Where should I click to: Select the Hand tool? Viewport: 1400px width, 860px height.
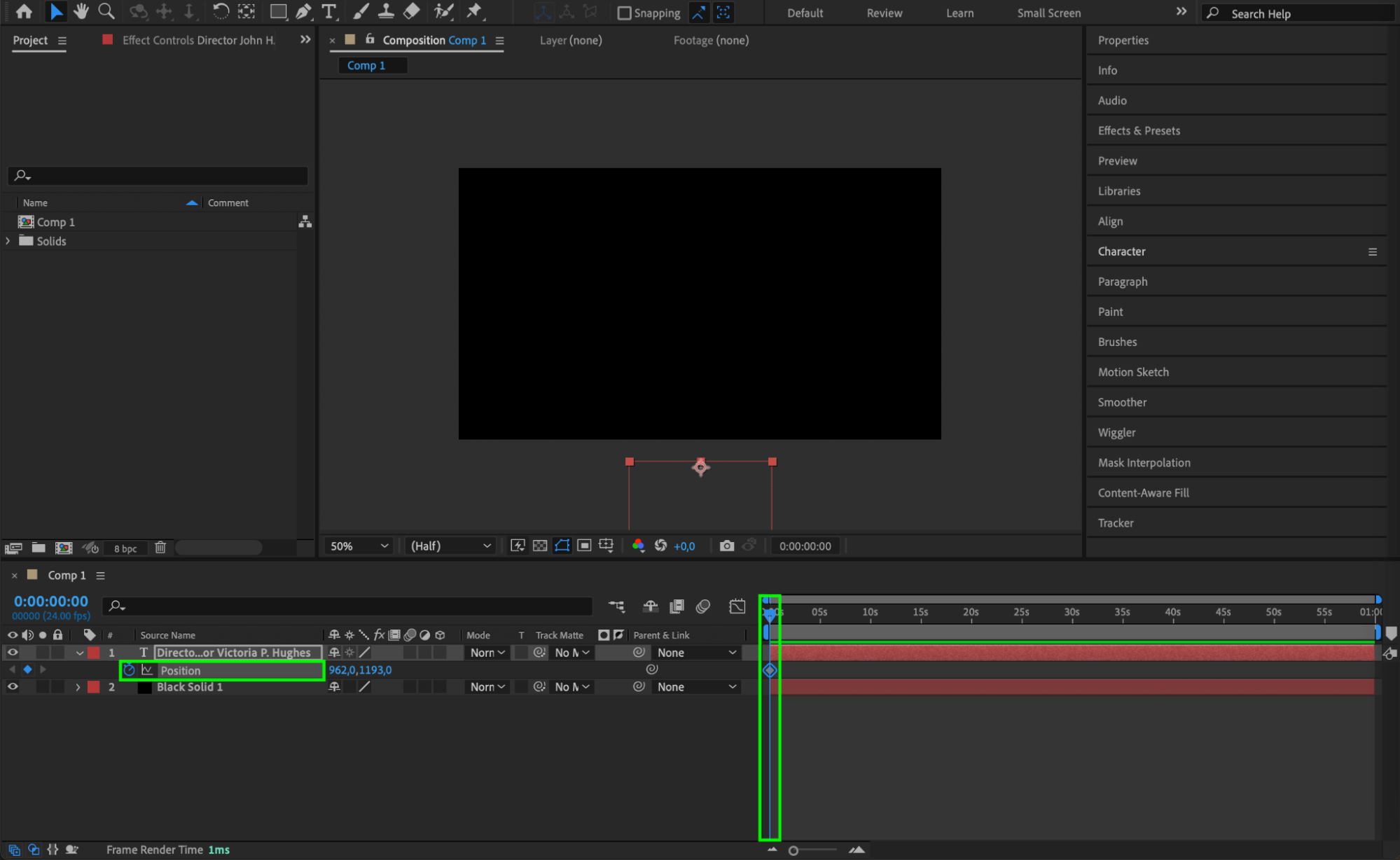click(x=81, y=11)
